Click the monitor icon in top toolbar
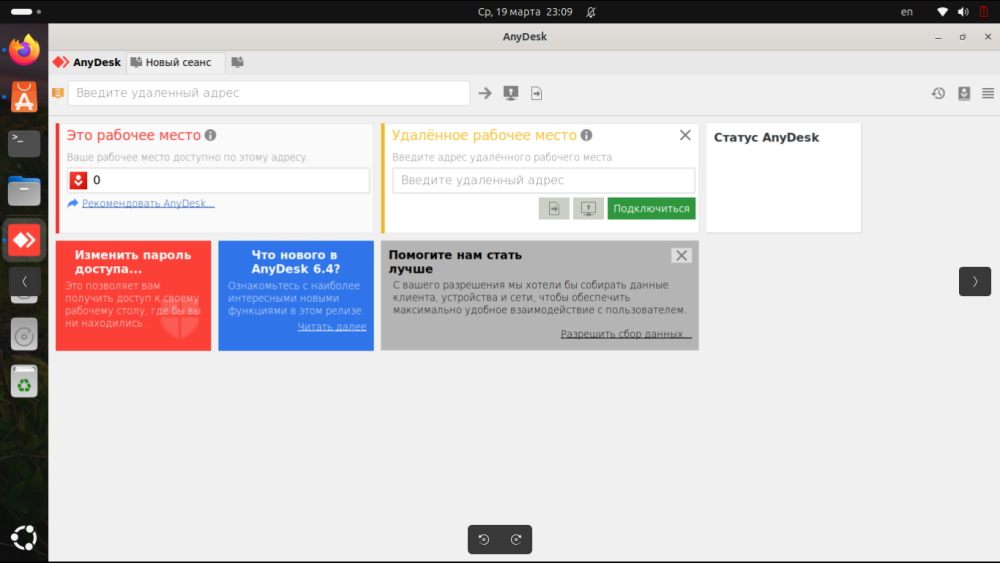 click(511, 93)
